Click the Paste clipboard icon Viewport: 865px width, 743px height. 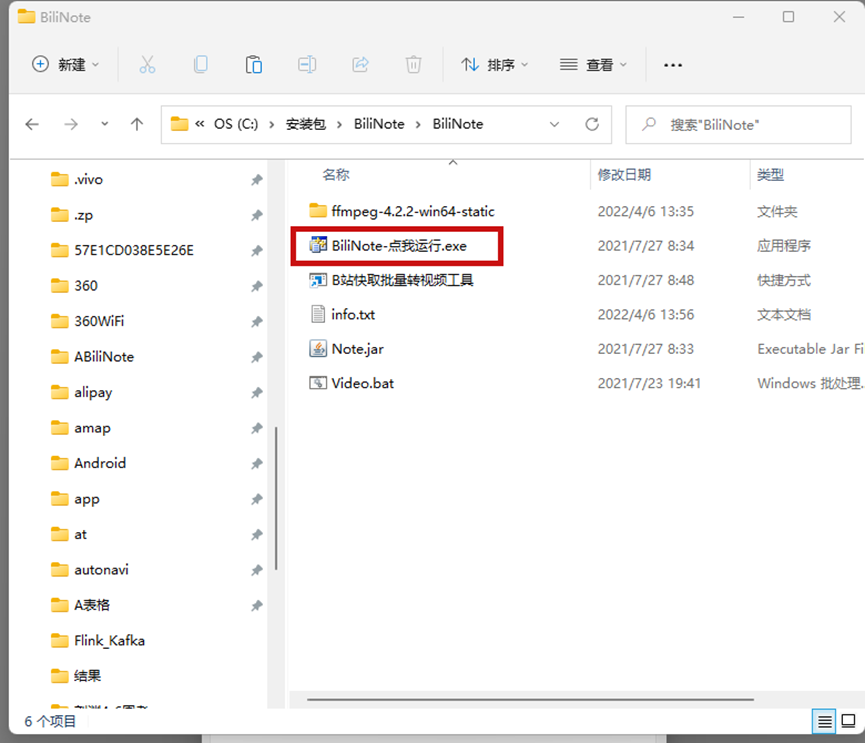click(253, 65)
